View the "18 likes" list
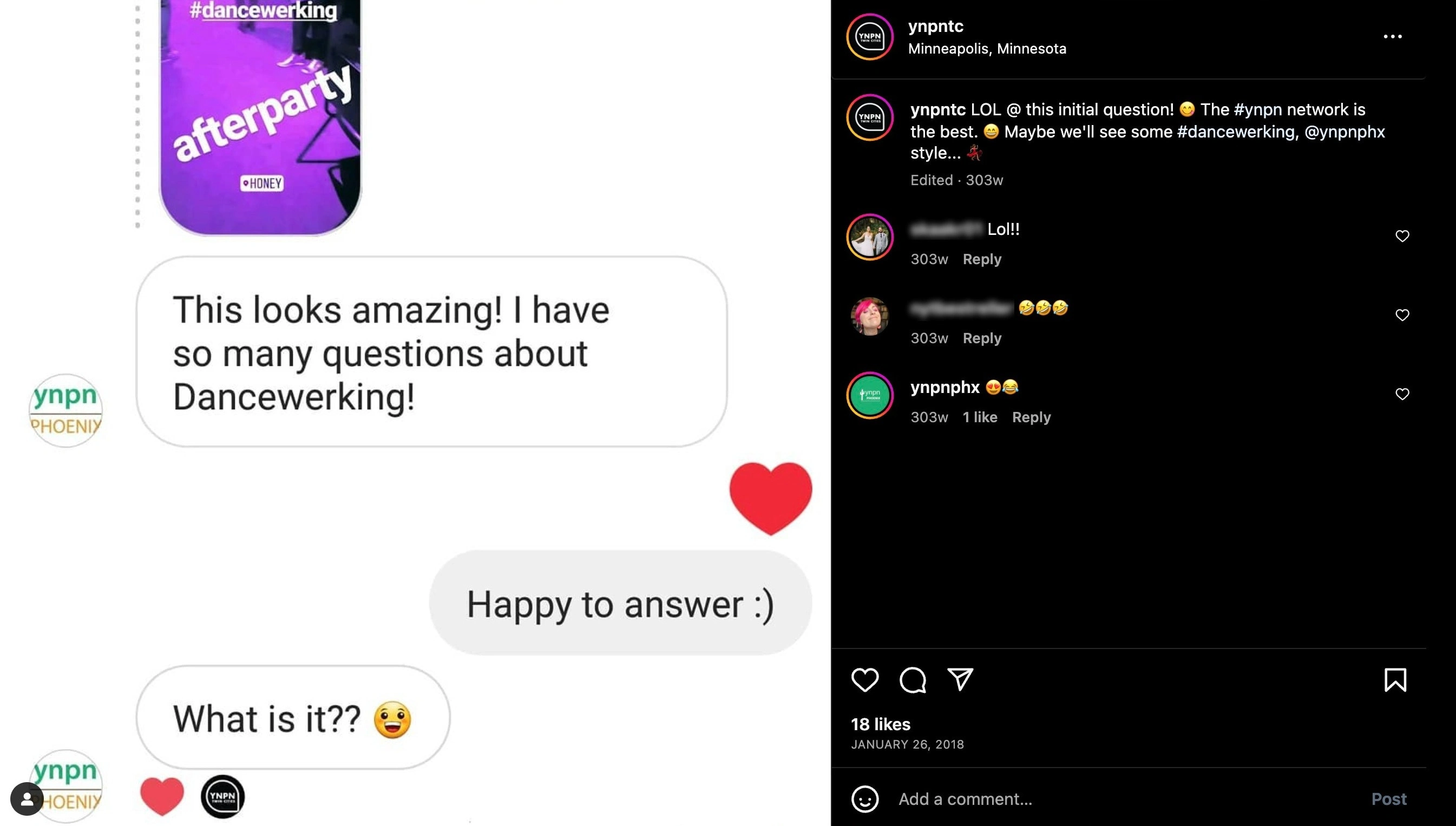This screenshot has height=826, width=1456. 880,724
